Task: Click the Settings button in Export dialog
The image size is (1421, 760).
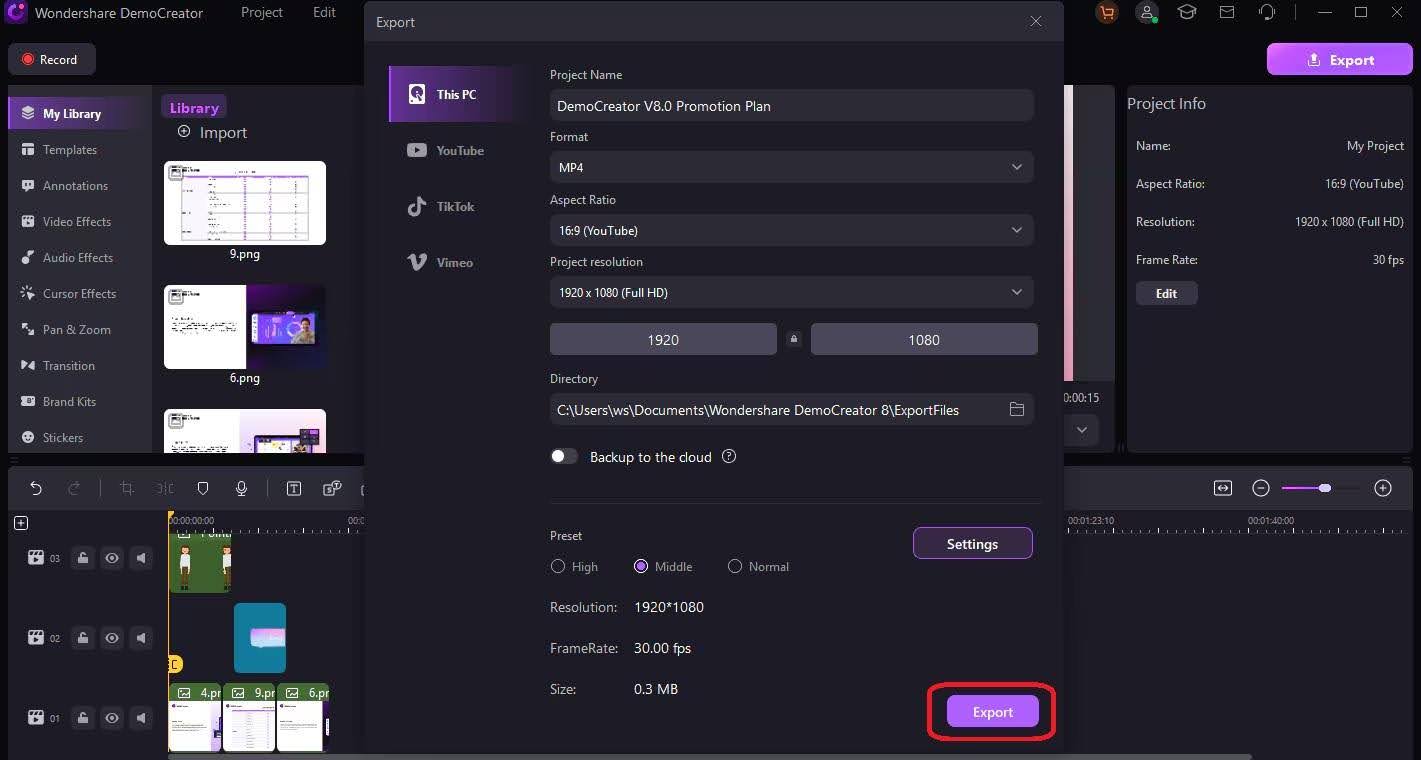Action: pyautogui.click(x=972, y=544)
